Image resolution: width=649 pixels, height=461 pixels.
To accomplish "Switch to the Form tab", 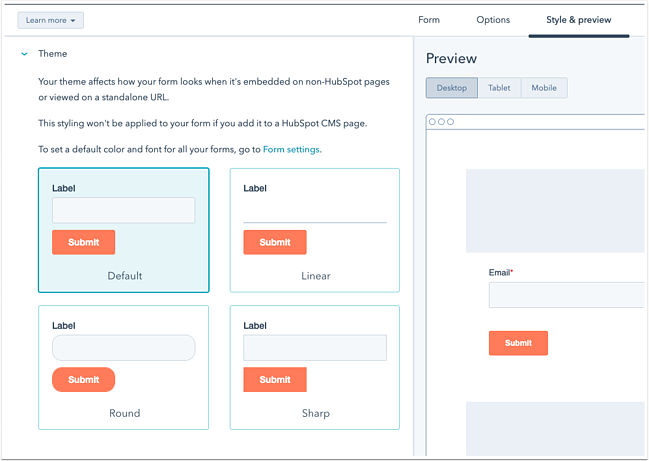I will pyautogui.click(x=429, y=20).
